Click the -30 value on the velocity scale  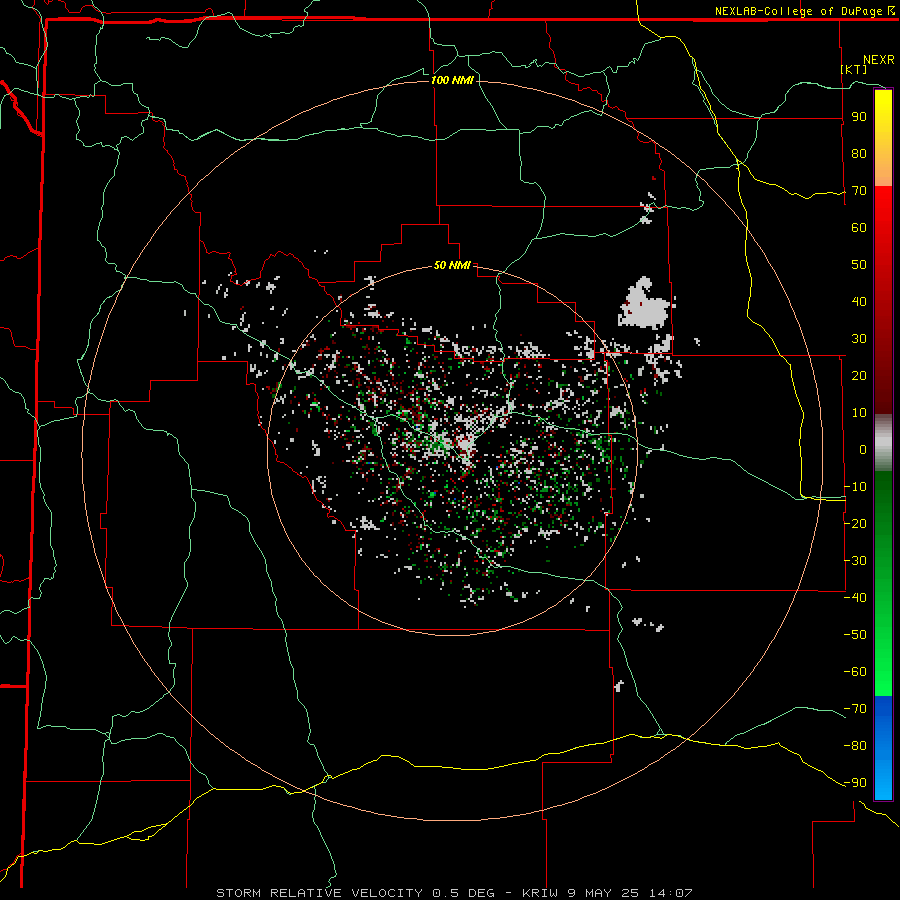point(855,561)
